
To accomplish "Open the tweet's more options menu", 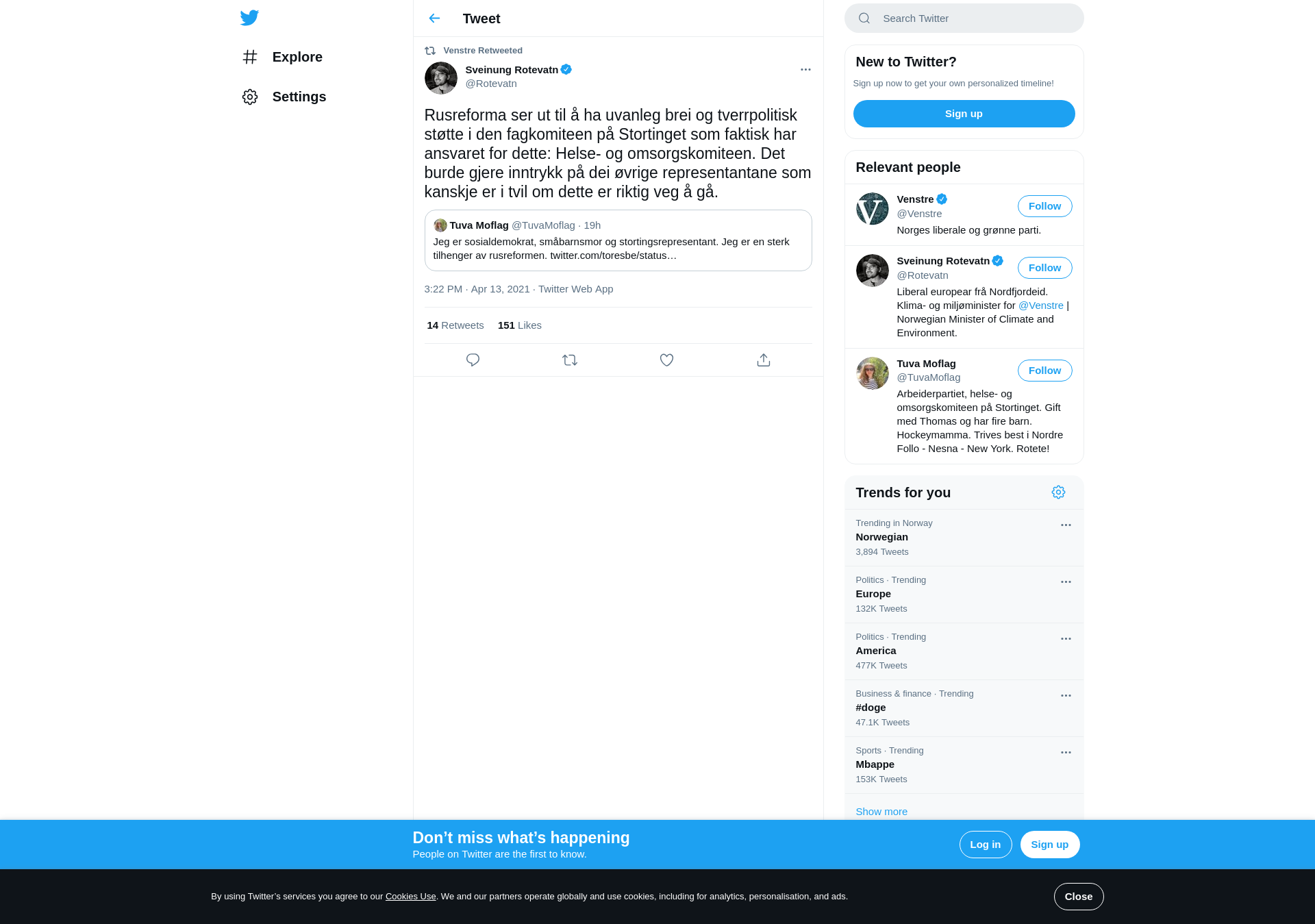I will (x=805, y=70).
